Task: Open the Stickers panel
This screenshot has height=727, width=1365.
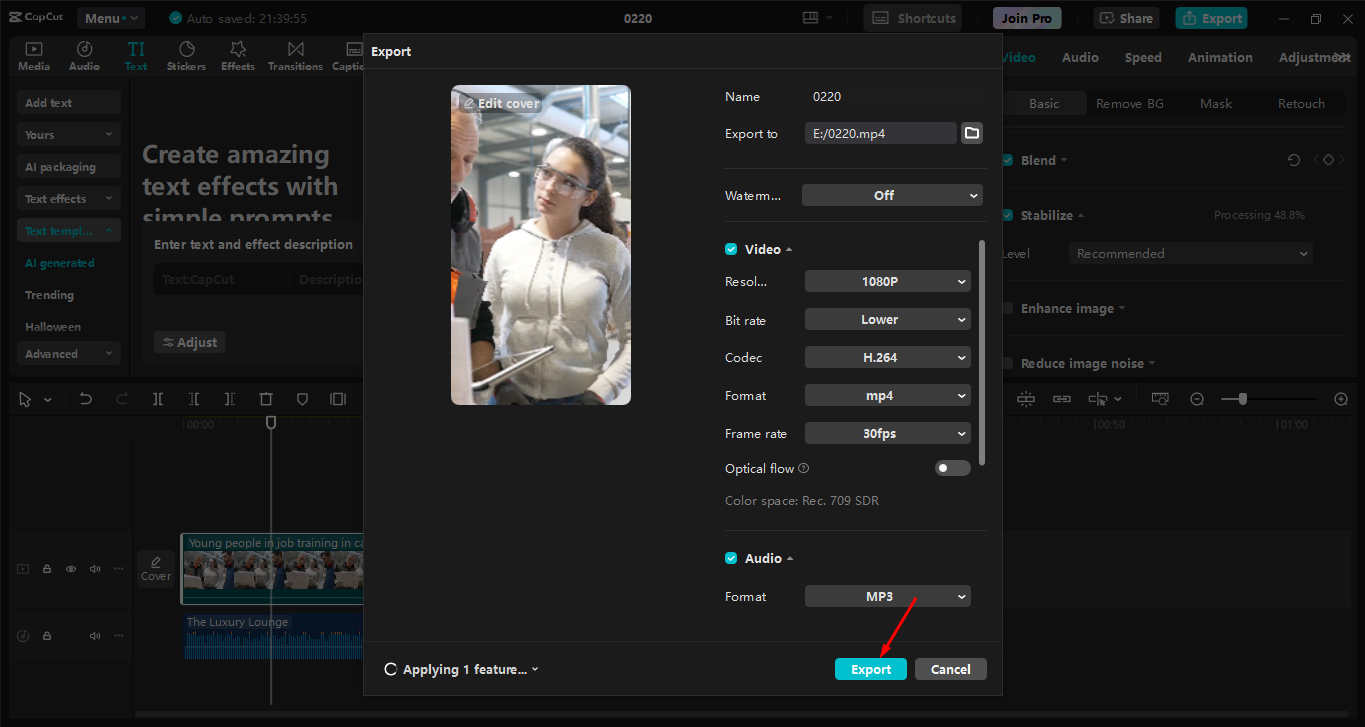Action: (187, 55)
